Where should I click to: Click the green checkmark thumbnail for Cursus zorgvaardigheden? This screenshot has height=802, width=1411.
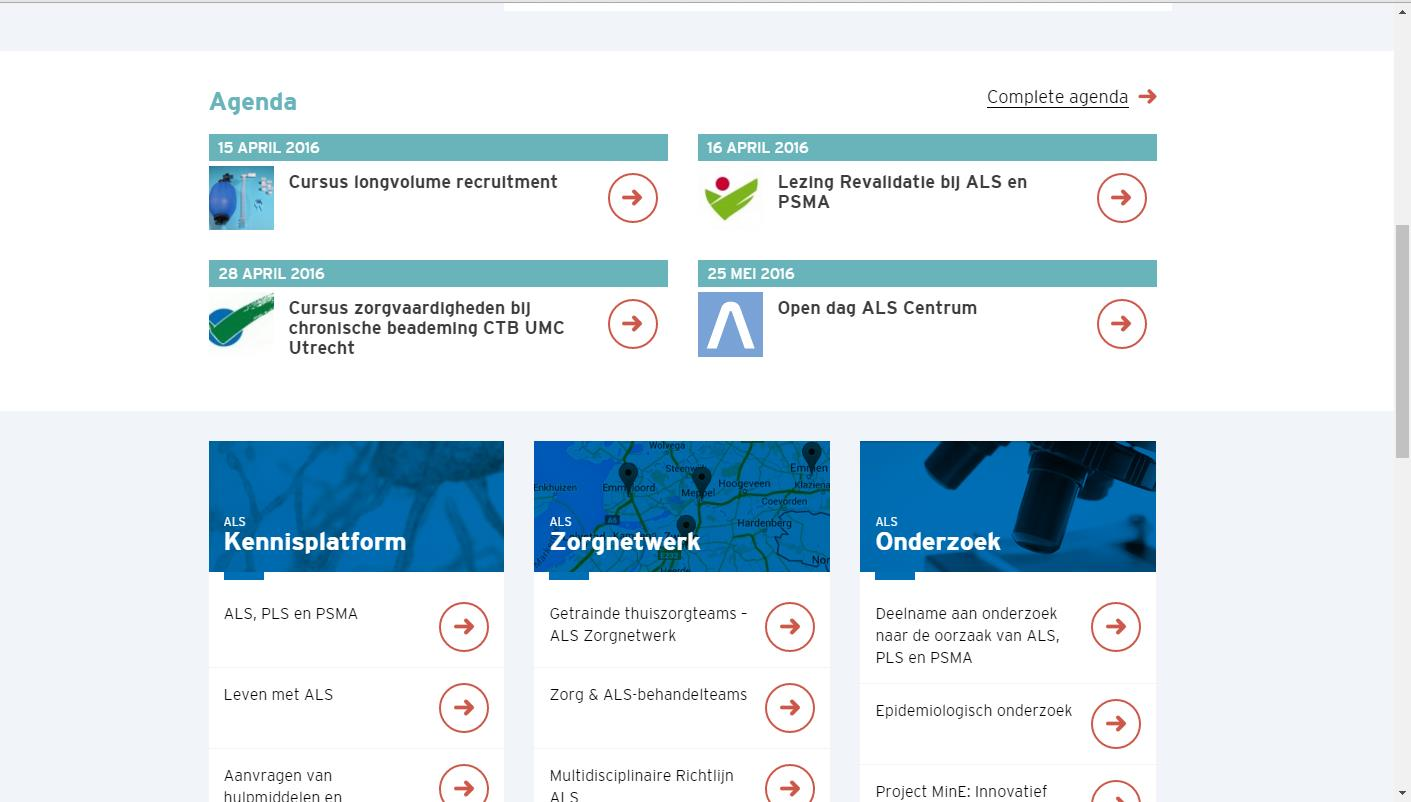(x=241, y=324)
